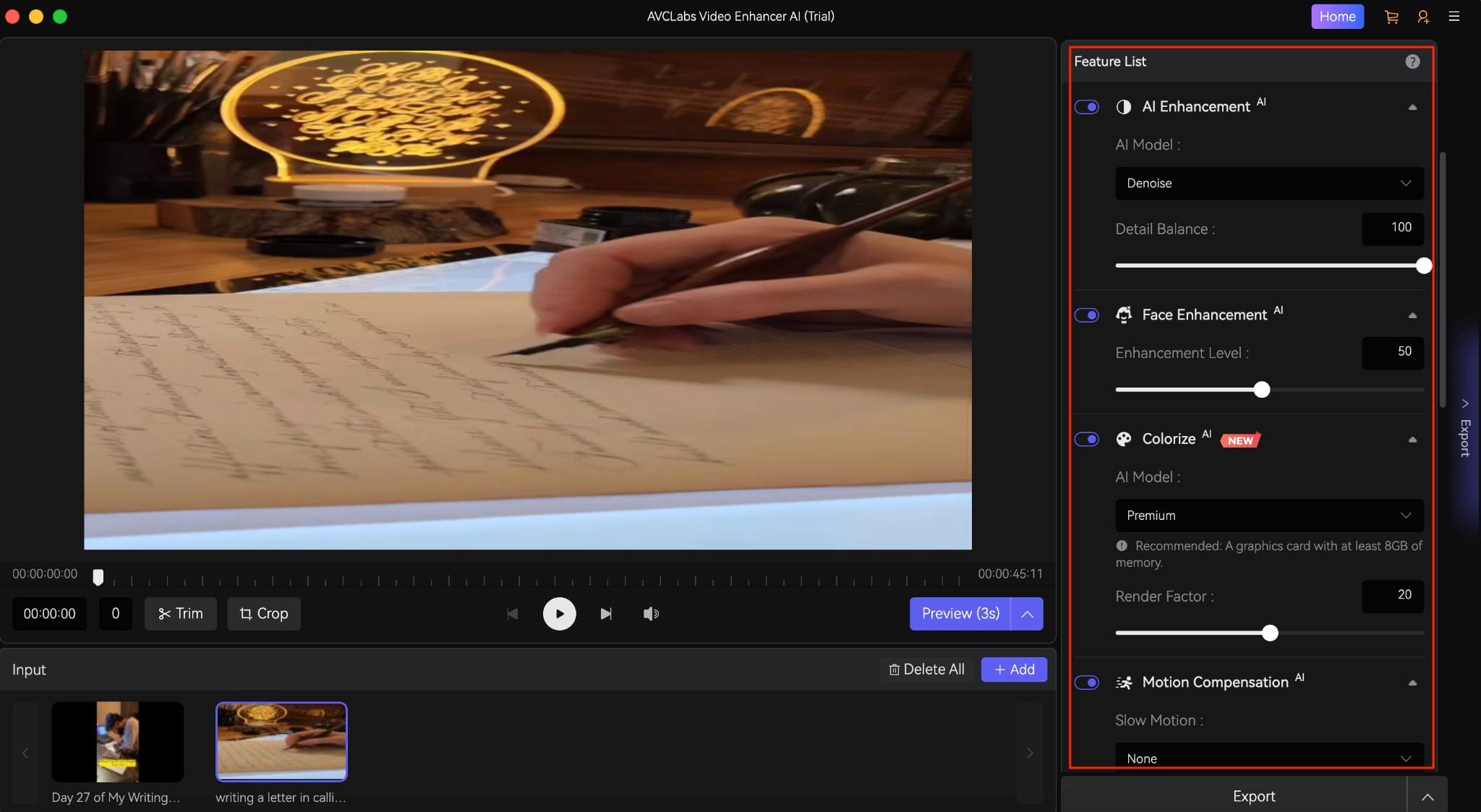
Task: Click the volume speaker icon
Action: tap(650, 614)
